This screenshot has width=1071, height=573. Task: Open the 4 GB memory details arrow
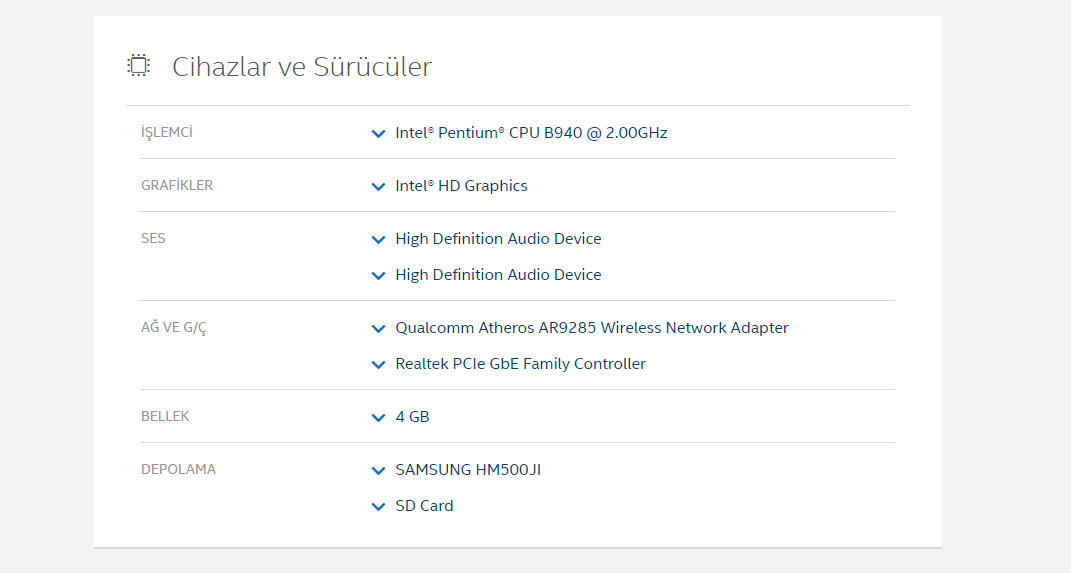(x=378, y=417)
